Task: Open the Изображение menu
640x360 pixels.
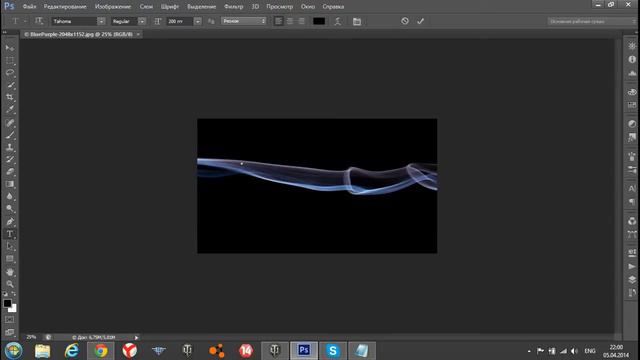Action: (x=113, y=7)
